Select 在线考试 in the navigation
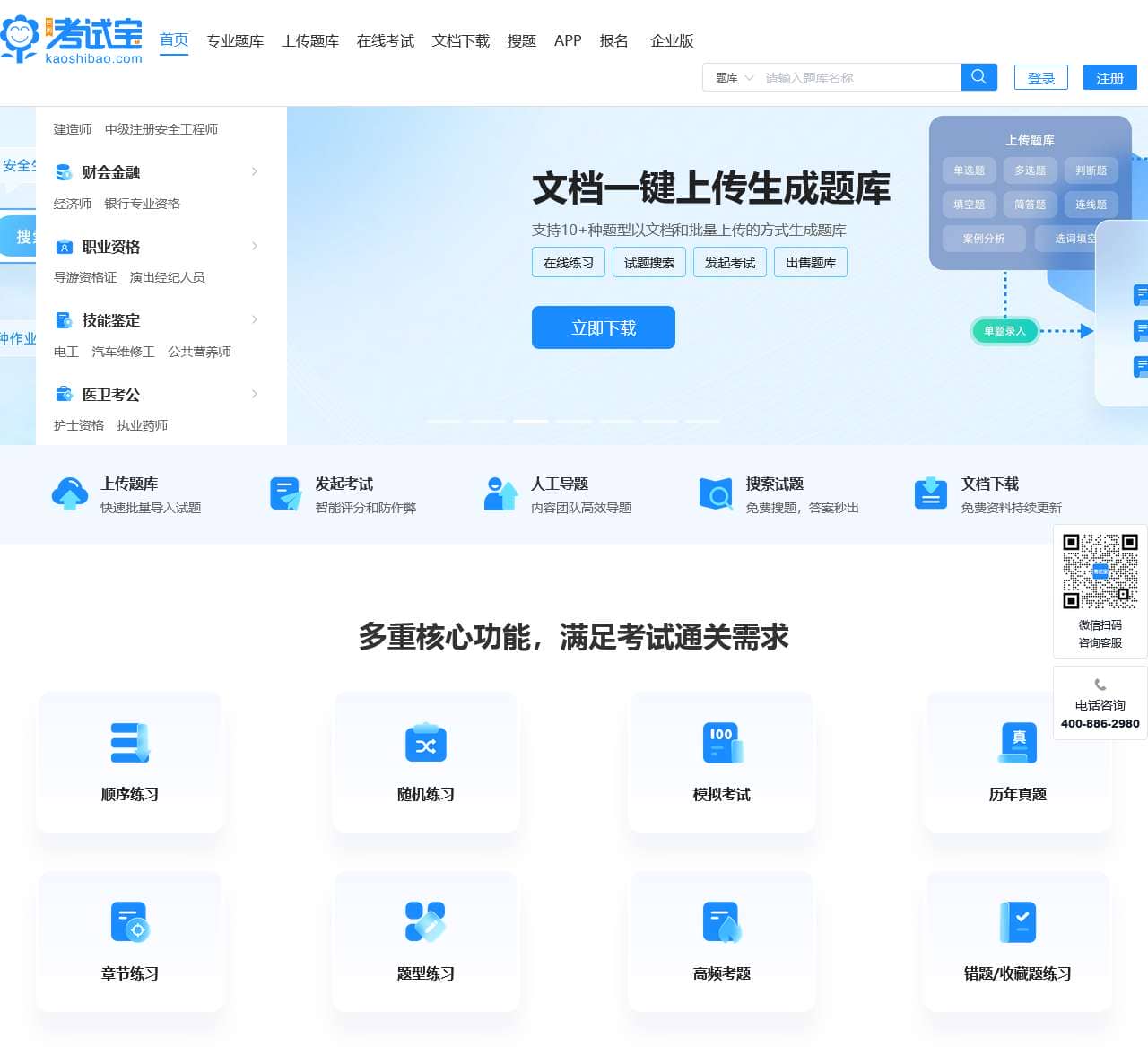 point(386,41)
